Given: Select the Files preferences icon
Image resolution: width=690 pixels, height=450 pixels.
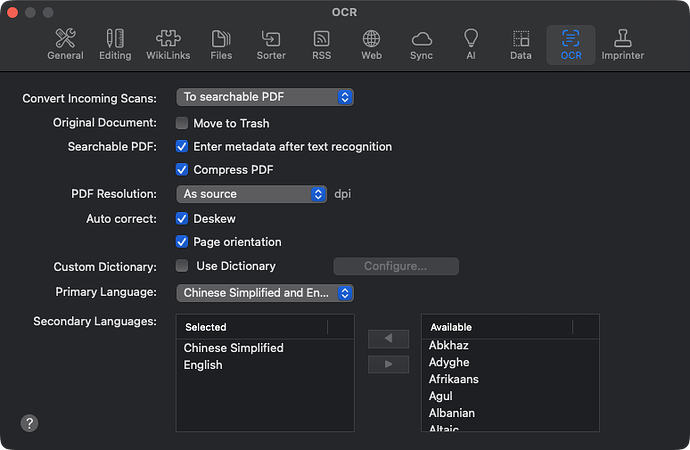Looking at the screenshot, I should (x=221, y=45).
